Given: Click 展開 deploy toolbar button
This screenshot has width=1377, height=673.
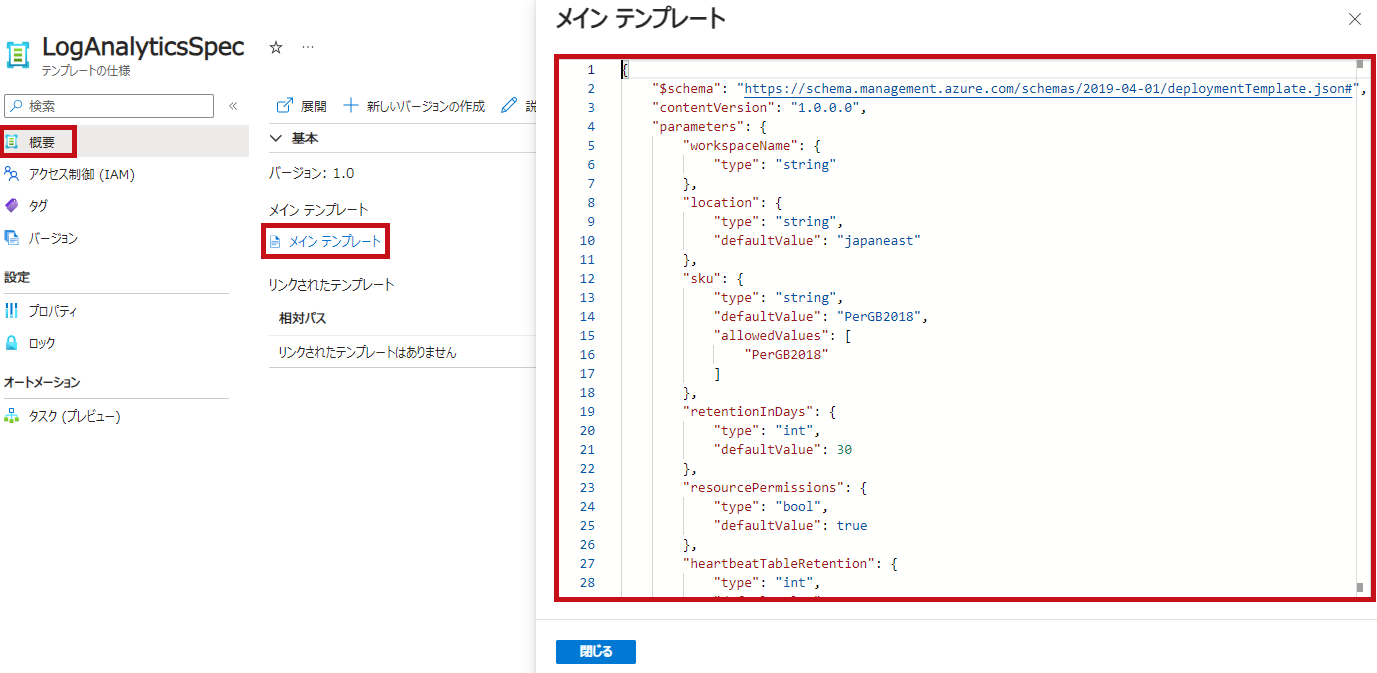Looking at the screenshot, I should [x=302, y=106].
